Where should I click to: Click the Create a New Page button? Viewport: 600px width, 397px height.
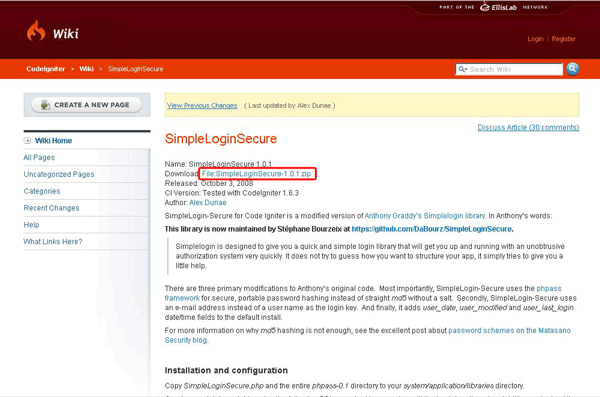point(86,105)
